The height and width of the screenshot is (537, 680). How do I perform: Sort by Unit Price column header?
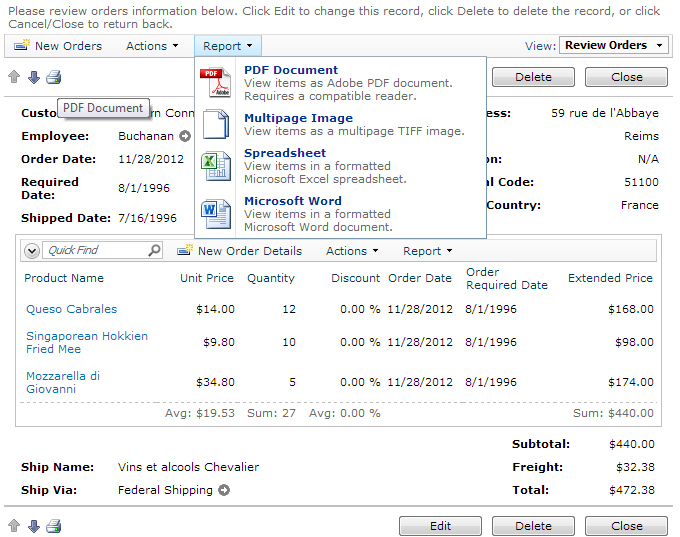[207, 278]
